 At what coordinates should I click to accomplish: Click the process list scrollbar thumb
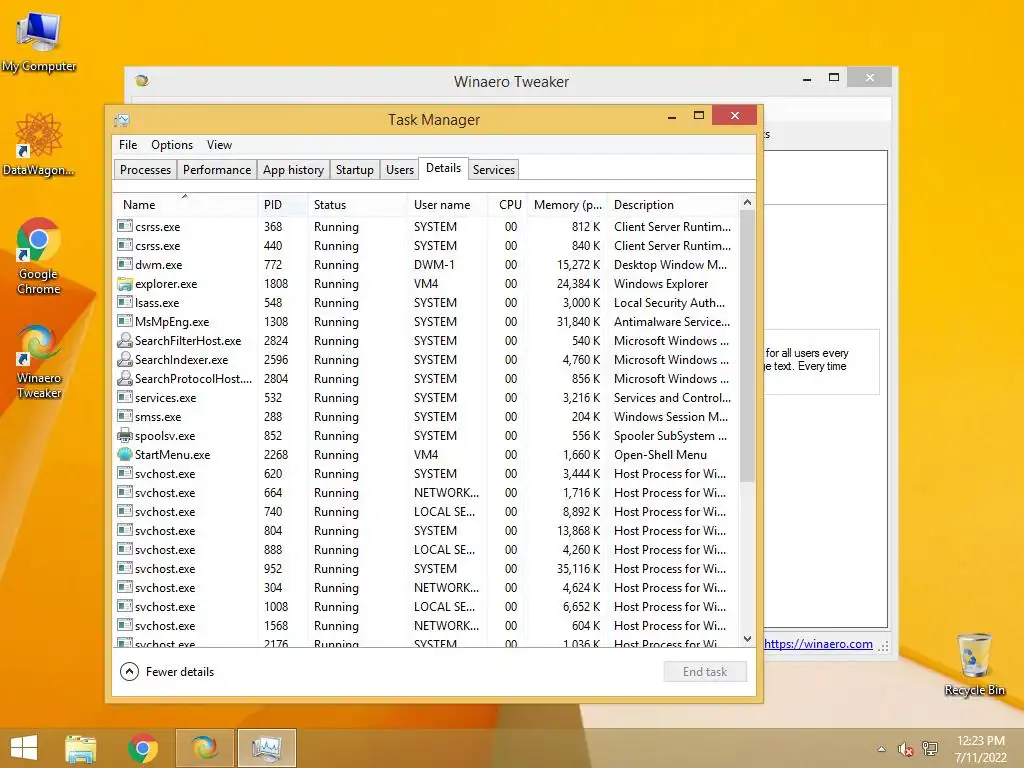pyautogui.click(x=748, y=346)
